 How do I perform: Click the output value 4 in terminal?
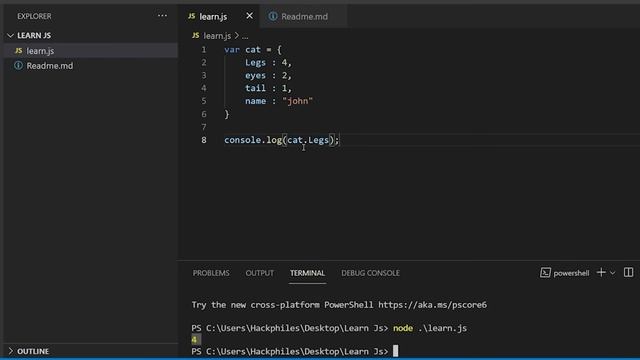coord(194,340)
